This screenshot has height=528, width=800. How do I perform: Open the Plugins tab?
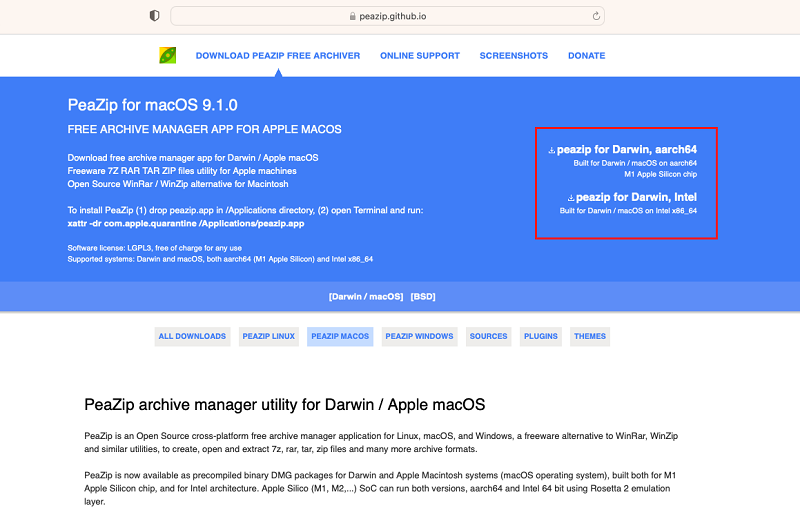click(541, 336)
